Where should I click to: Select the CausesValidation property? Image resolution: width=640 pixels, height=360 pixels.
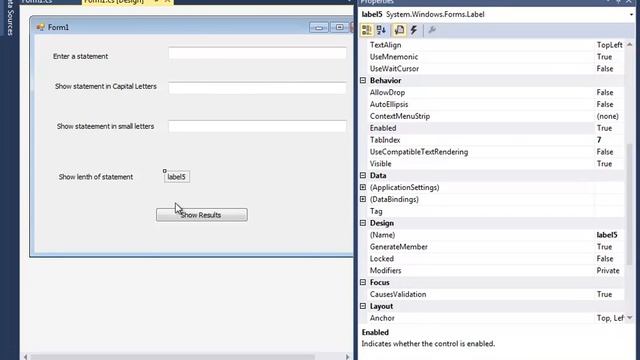[x=398, y=294]
